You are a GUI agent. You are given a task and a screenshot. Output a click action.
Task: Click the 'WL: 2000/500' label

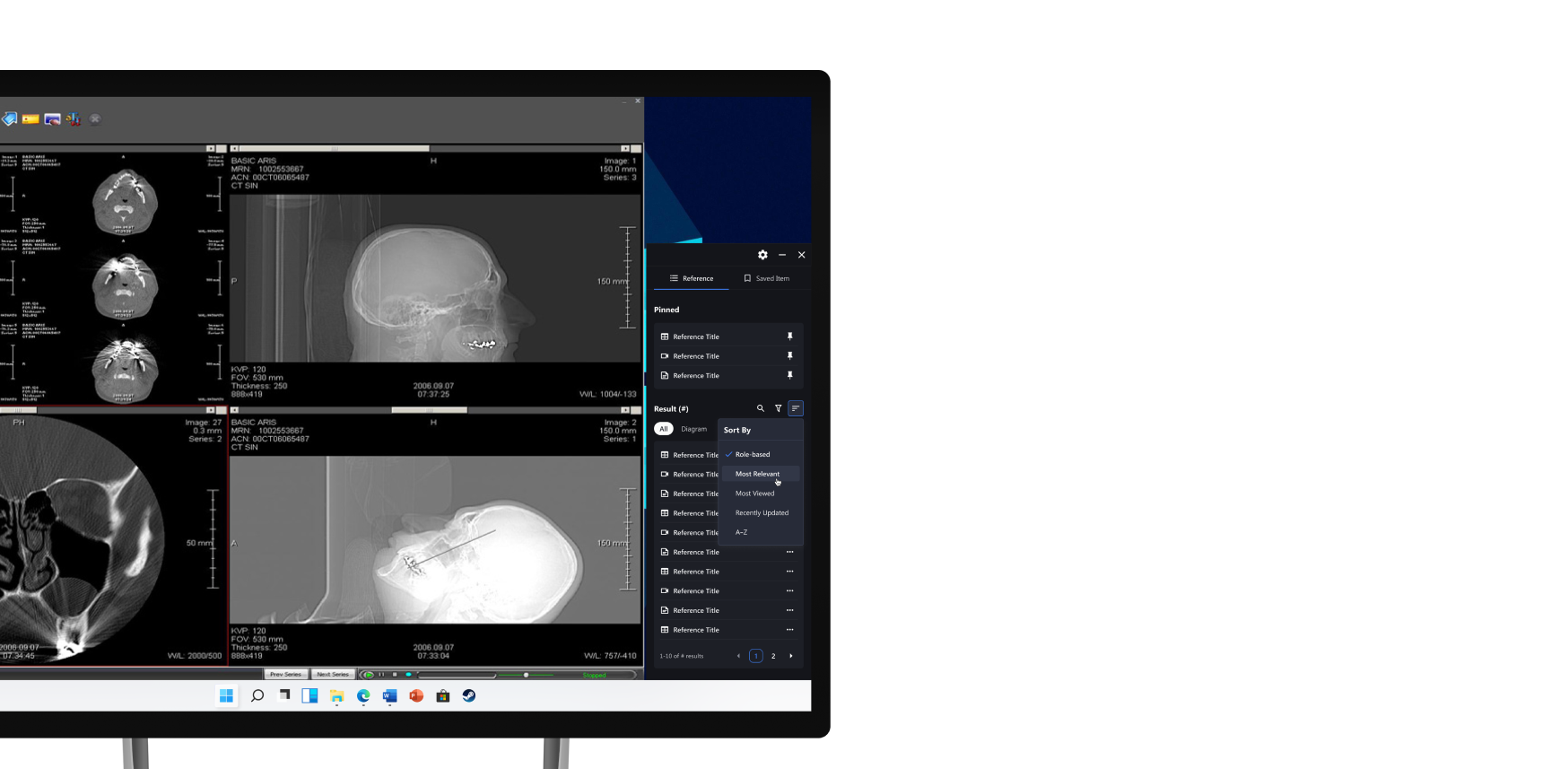(195, 656)
